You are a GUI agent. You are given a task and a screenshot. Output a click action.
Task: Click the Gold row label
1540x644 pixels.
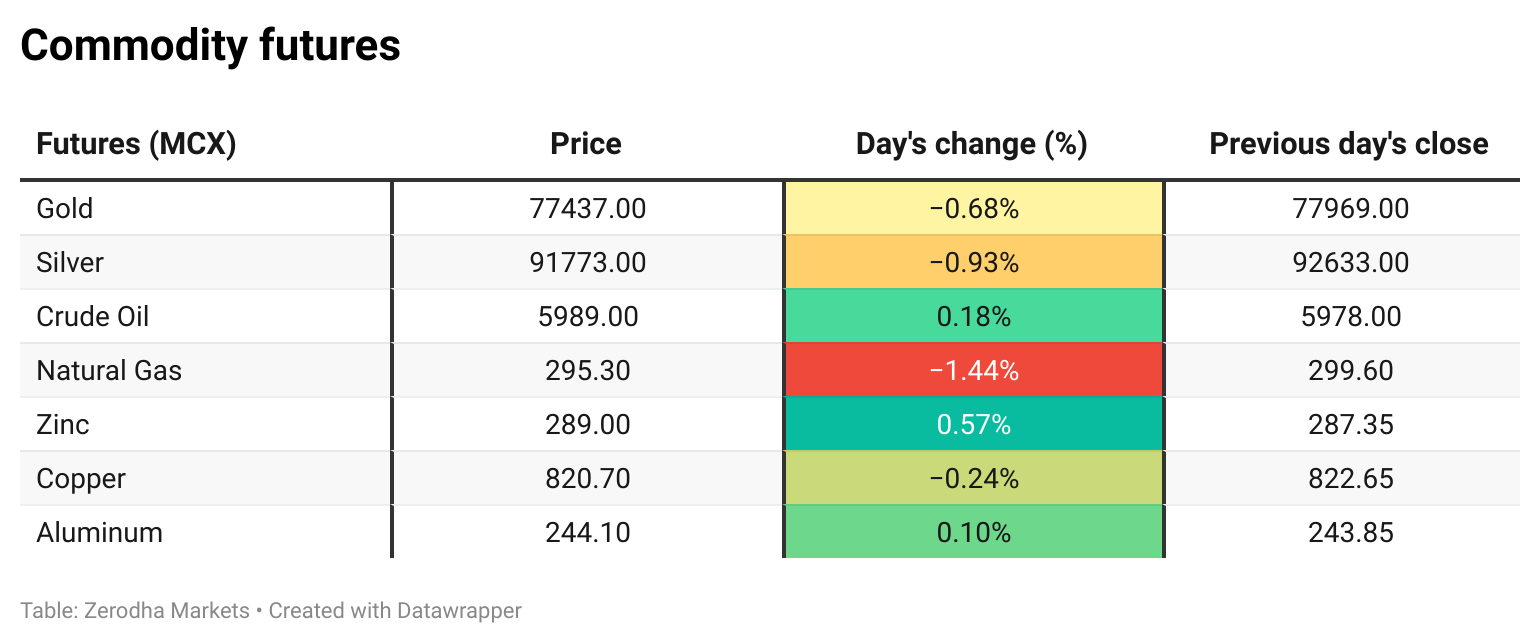point(65,208)
